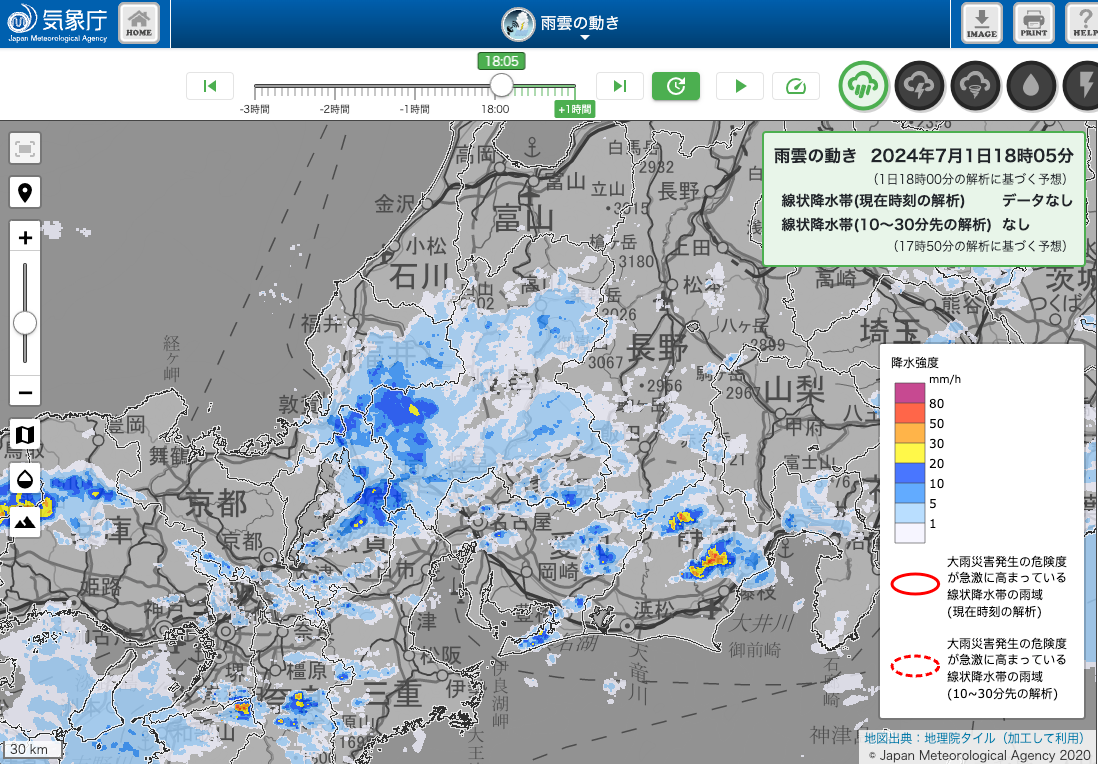The image size is (1098, 764).
Task: Click the 大井川 river label
Action: [x=762, y=622]
